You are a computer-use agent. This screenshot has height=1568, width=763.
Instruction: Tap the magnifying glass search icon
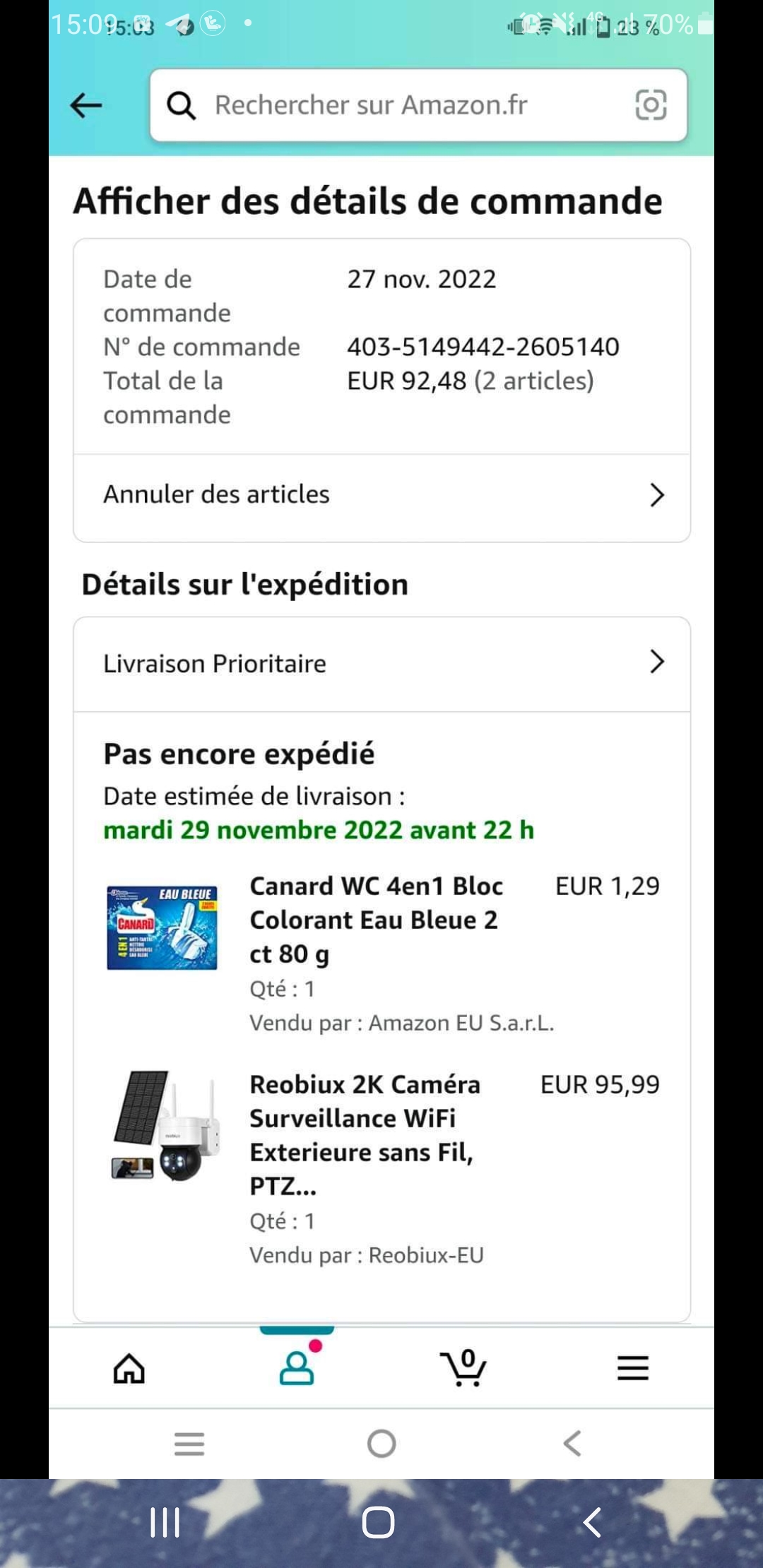[181, 106]
